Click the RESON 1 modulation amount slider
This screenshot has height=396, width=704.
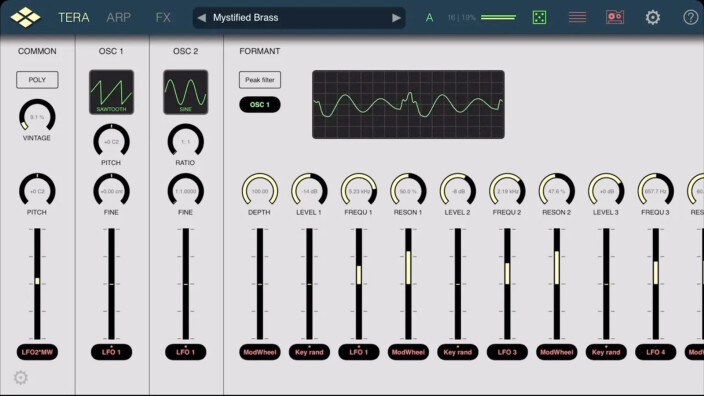tap(408, 284)
